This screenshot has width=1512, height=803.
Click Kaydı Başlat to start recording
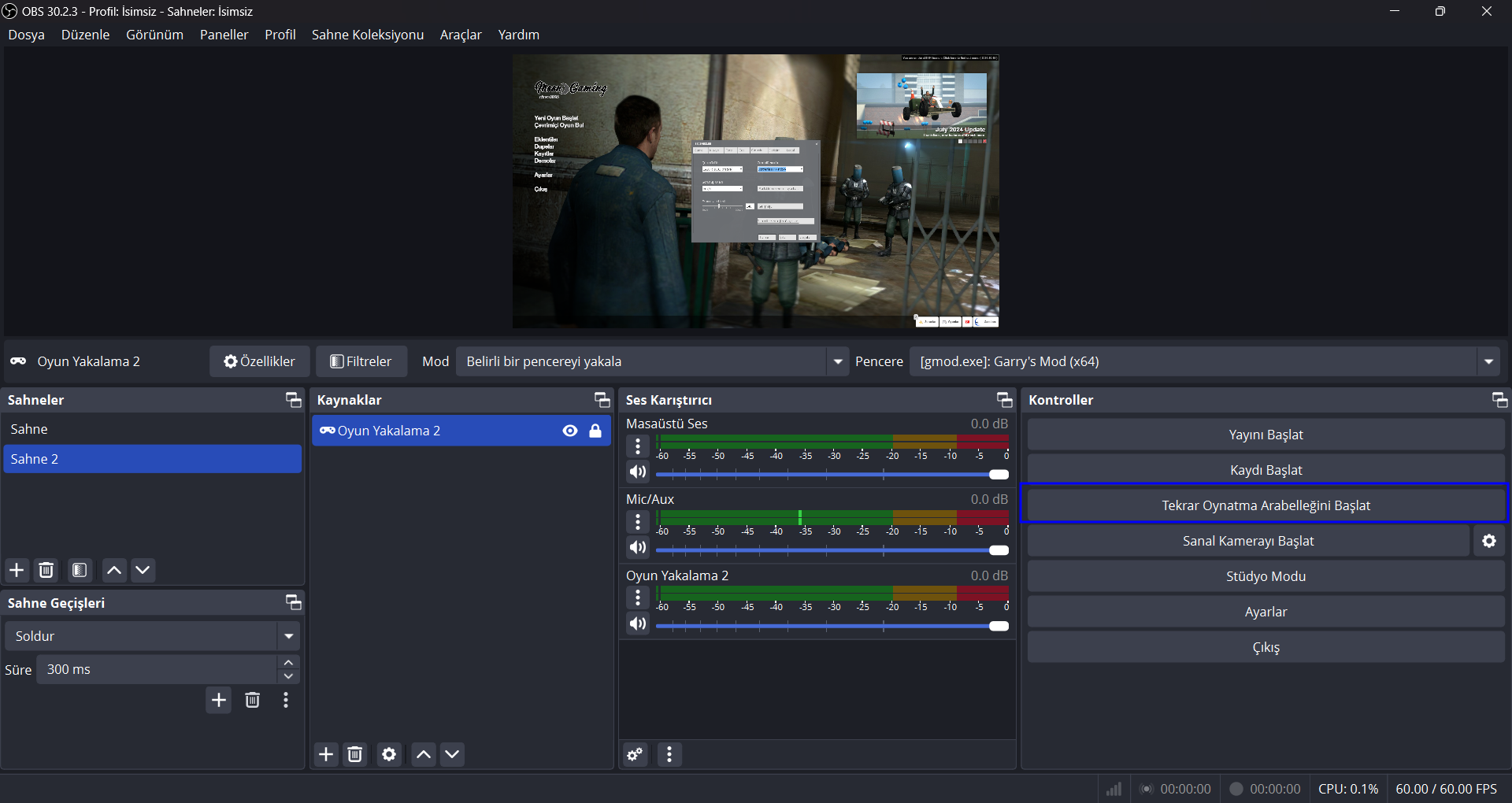(1266, 470)
